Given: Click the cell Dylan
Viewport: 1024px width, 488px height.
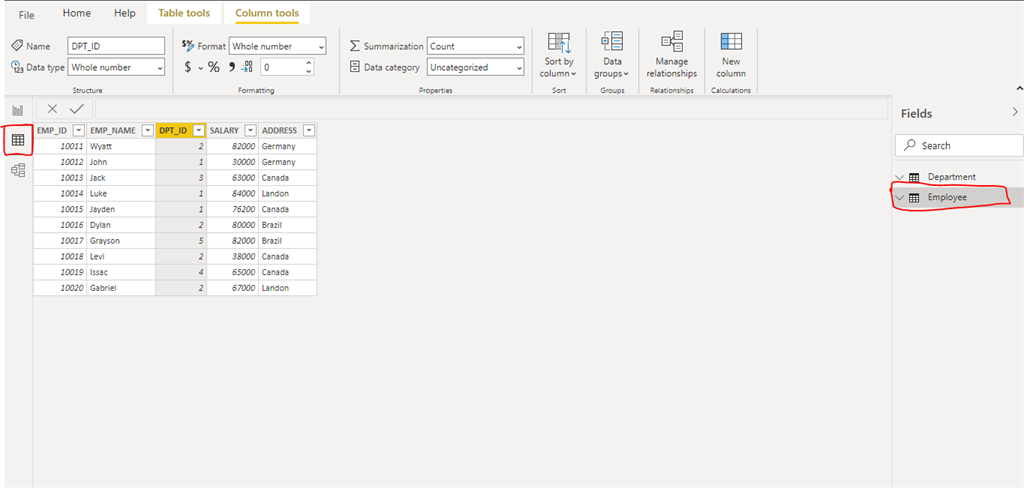Looking at the screenshot, I should pos(121,225).
